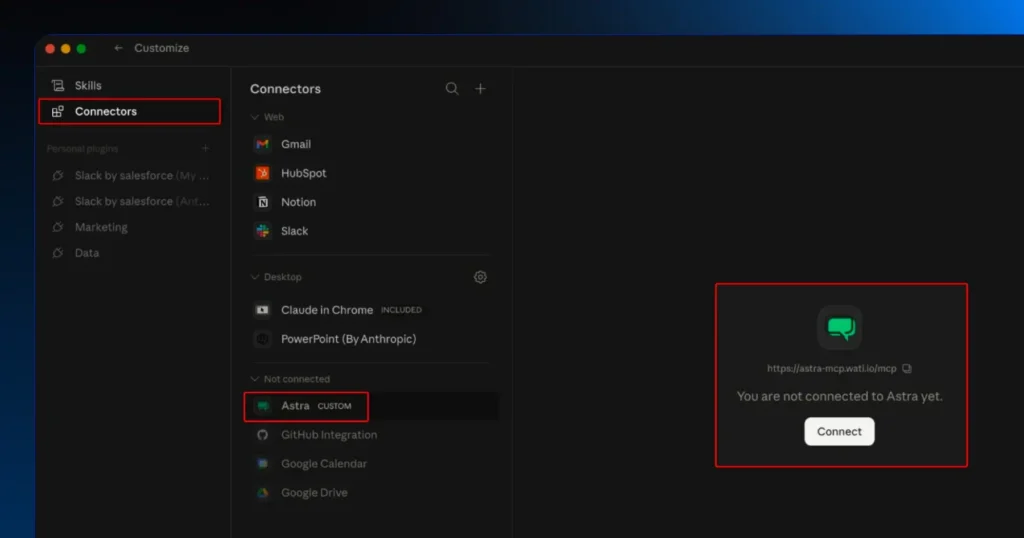The image size is (1024, 538).
Task: Collapse the Not connected group
Action: click(255, 379)
